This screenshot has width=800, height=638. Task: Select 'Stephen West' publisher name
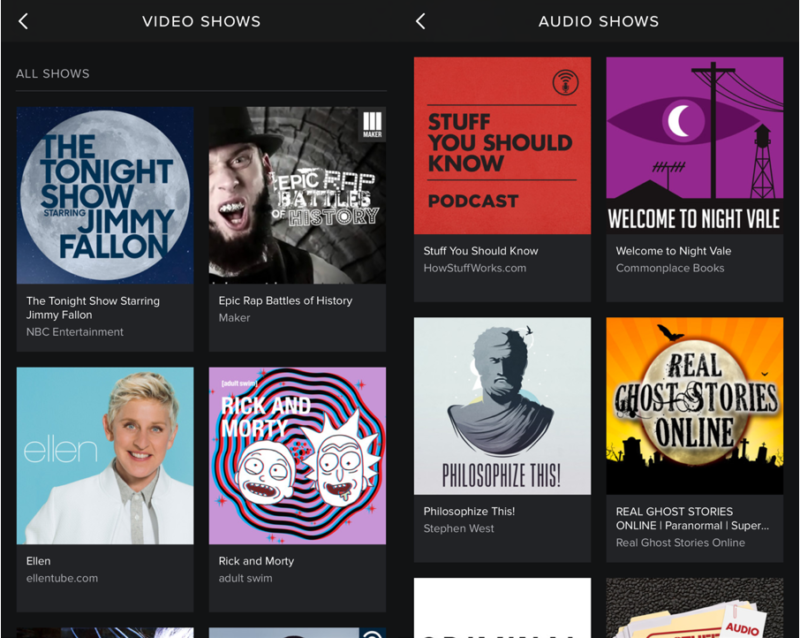point(458,528)
